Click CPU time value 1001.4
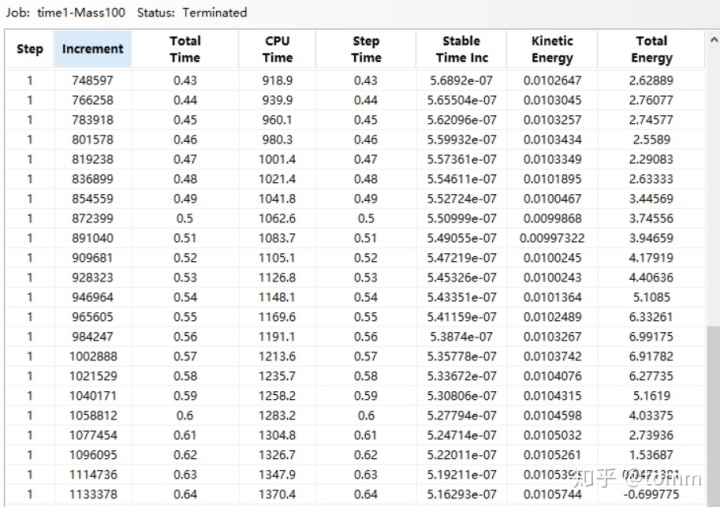The image size is (720, 507). [x=277, y=159]
